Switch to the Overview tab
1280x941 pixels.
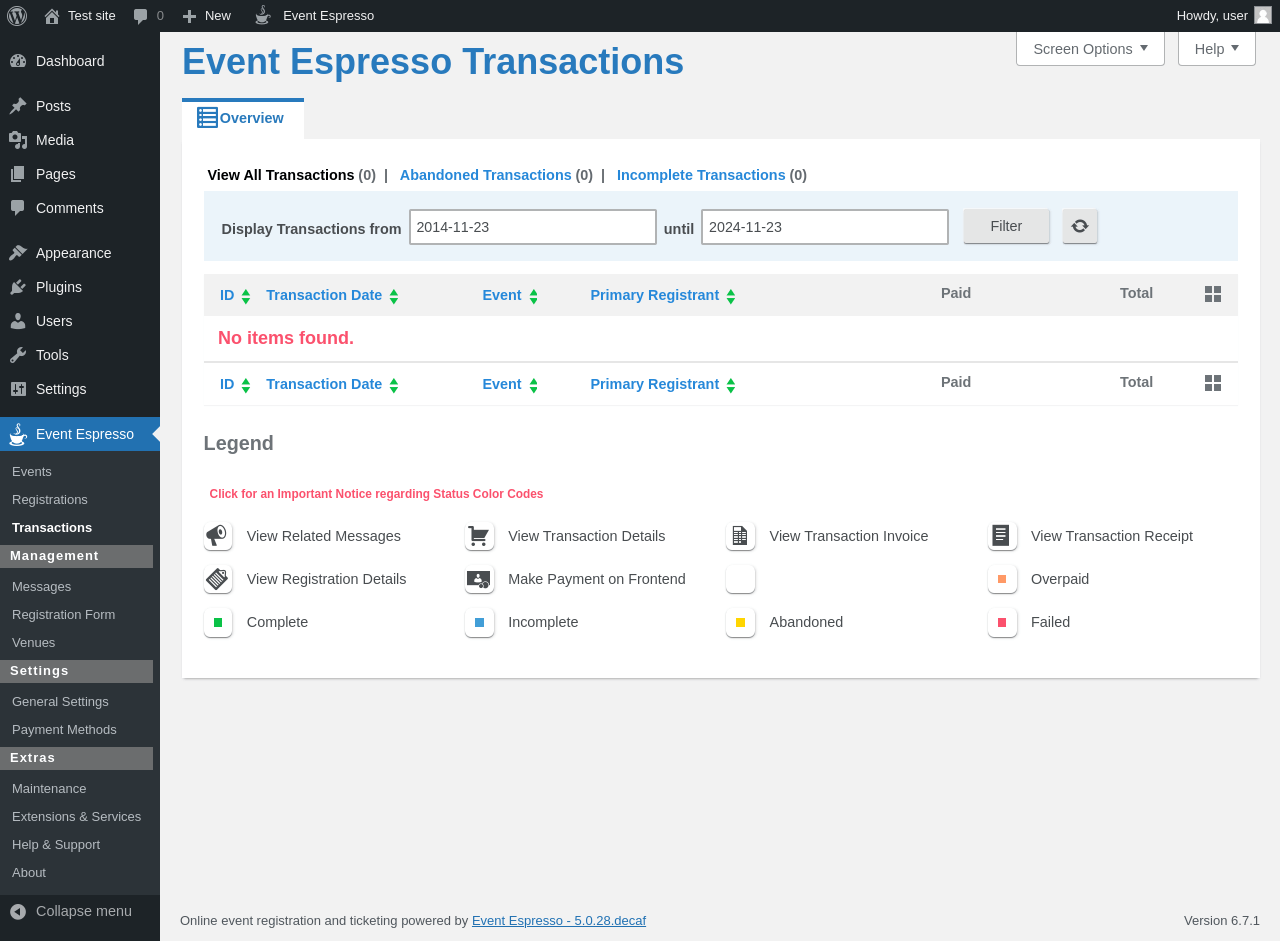pyautogui.click(x=243, y=118)
